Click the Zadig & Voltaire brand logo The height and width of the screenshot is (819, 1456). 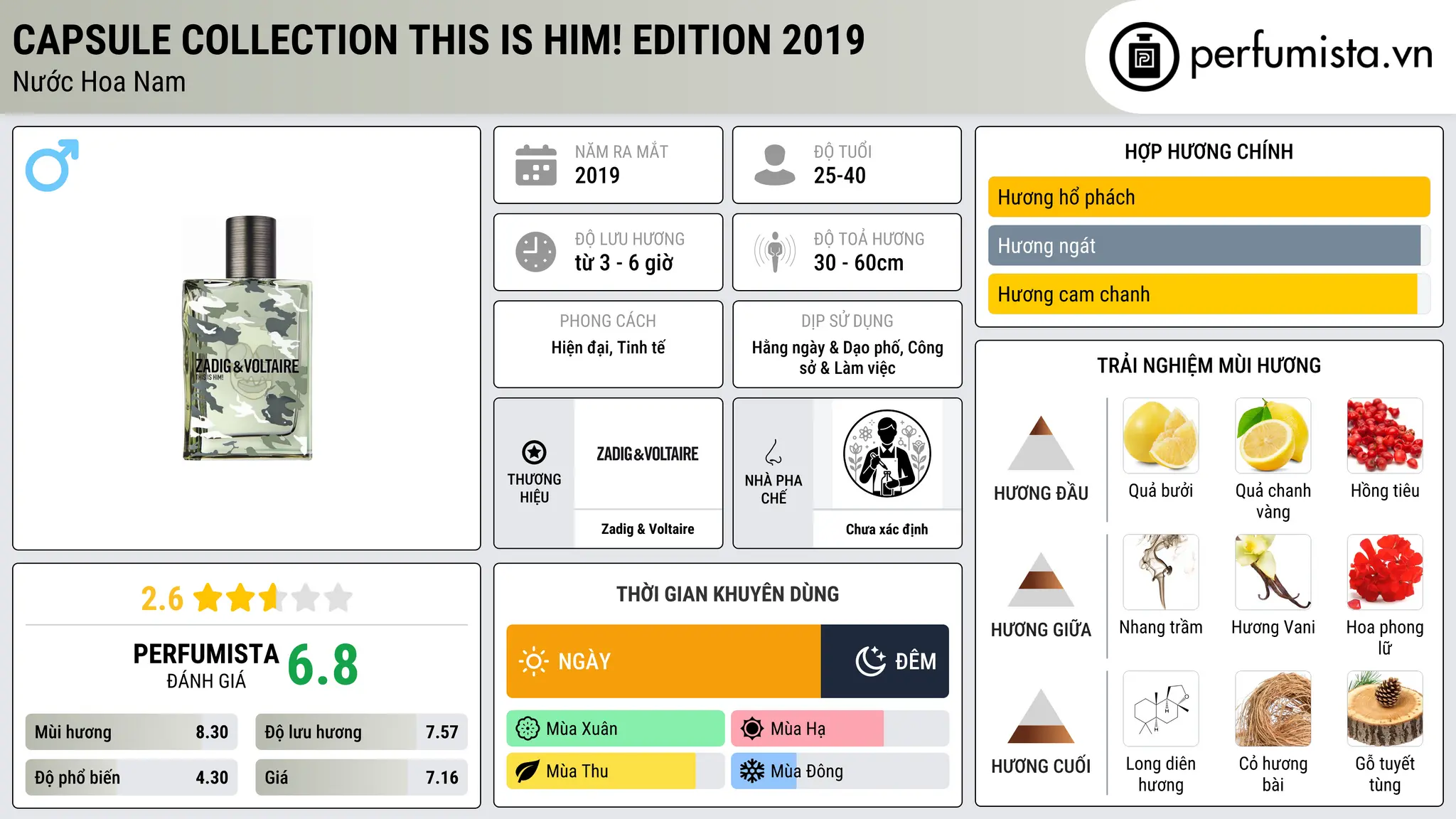click(648, 454)
